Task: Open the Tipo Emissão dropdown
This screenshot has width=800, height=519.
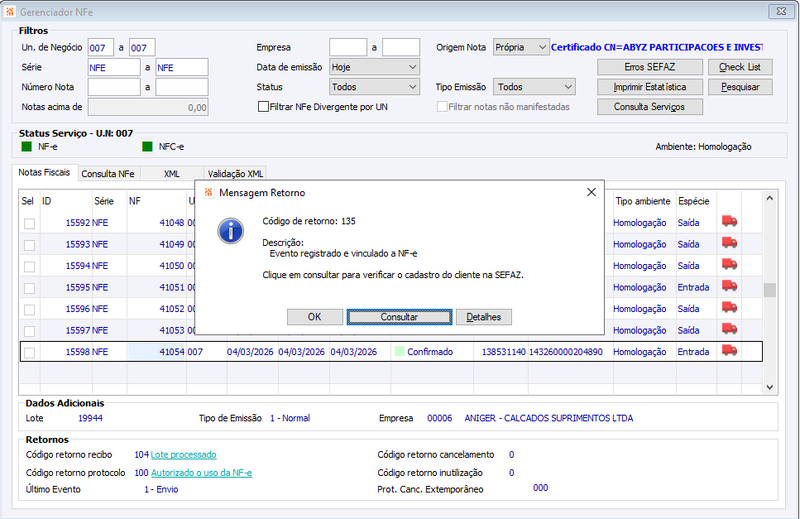Action: pos(534,87)
